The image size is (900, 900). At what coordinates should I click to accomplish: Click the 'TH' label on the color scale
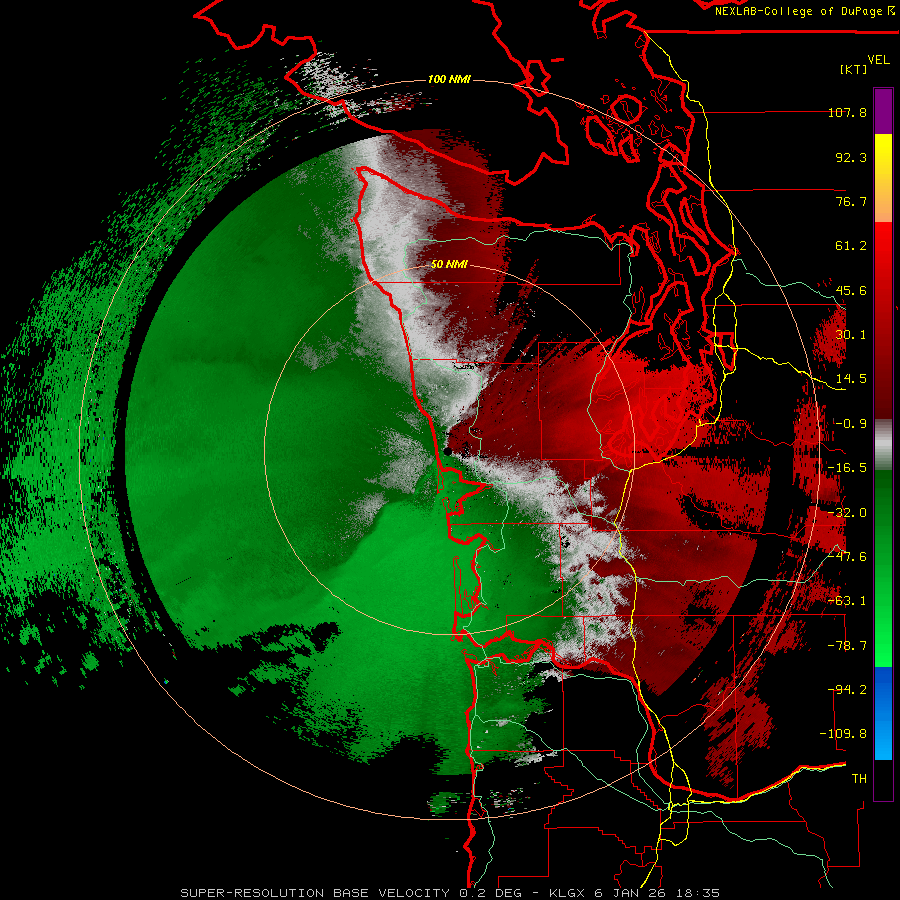[x=859, y=779]
